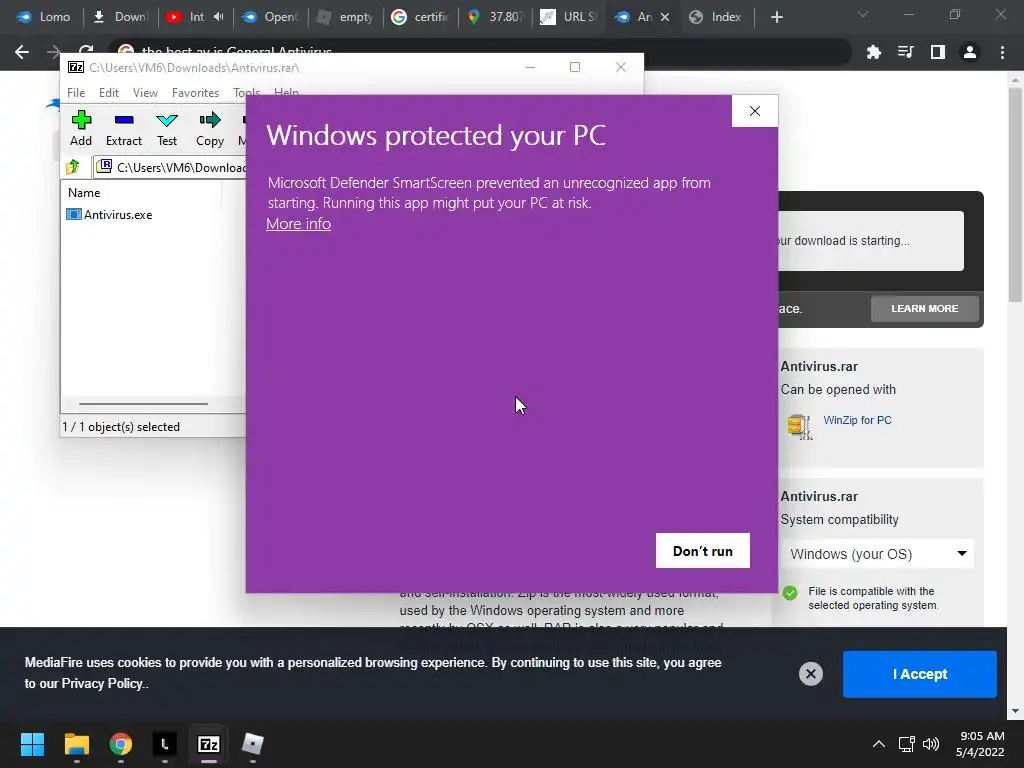
Task: Open the File menu in 7-Zip
Action: [x=76, y=93]
